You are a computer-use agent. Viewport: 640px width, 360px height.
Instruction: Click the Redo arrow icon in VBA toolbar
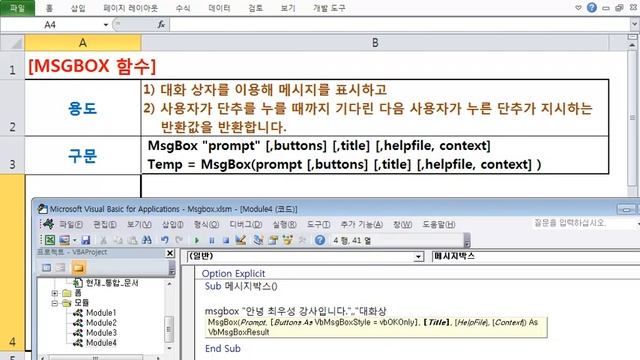179,240
